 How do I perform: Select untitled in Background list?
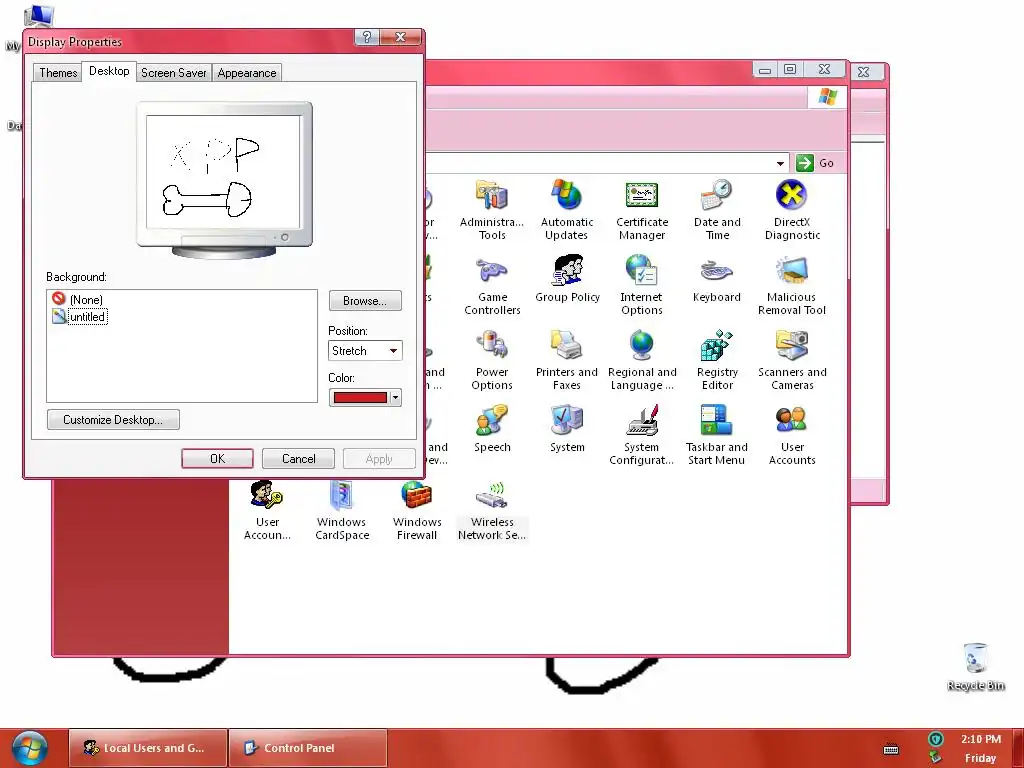coord(80,317)
